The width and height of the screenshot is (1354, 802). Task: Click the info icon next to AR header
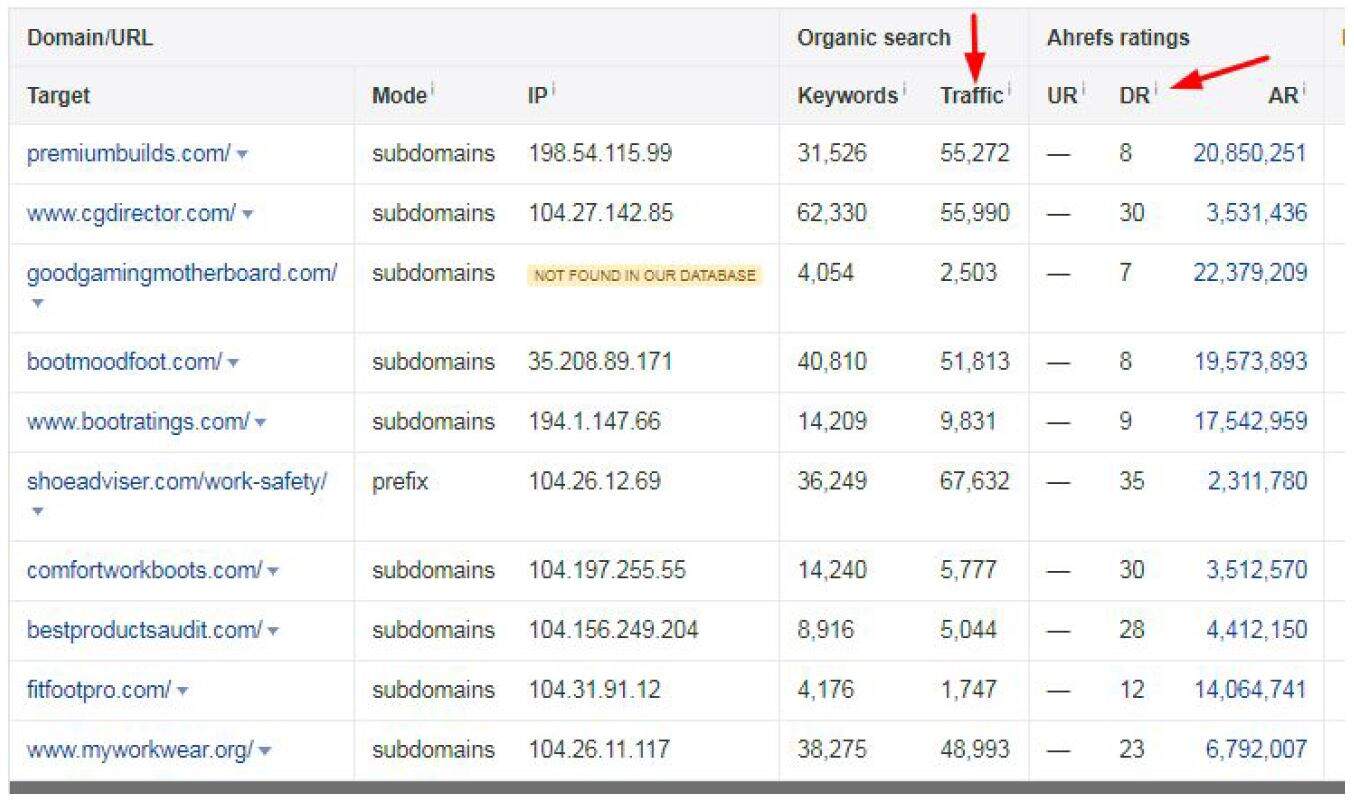[x=1305, y=90]
